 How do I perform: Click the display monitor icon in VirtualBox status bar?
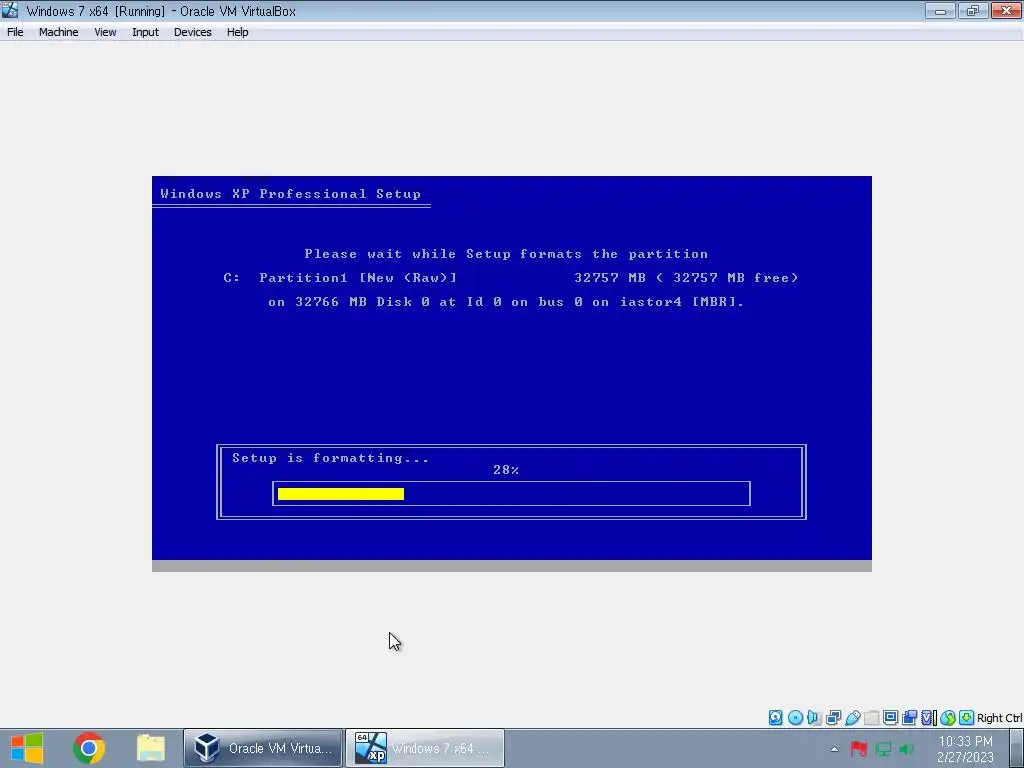(x=890, y=718)
